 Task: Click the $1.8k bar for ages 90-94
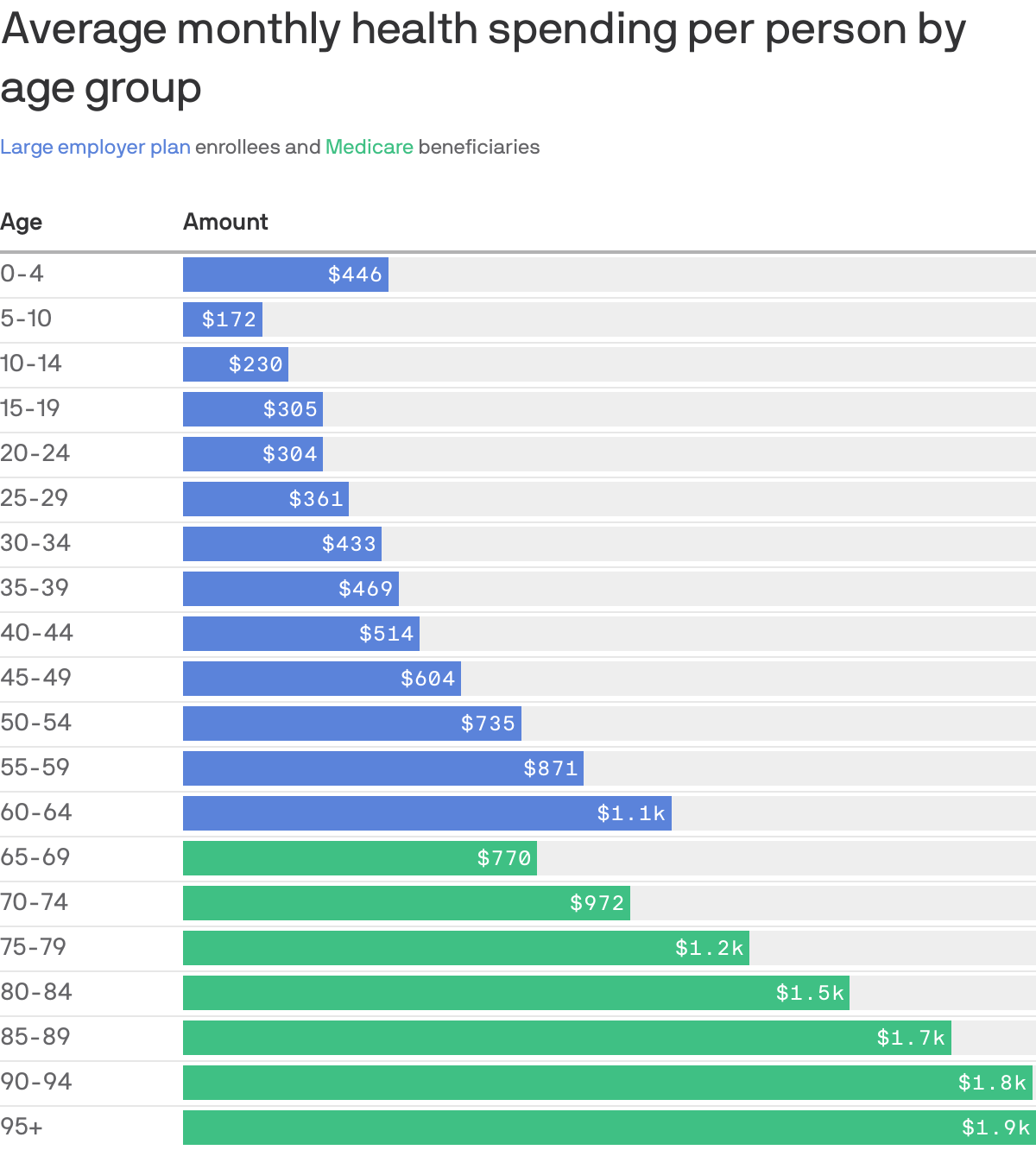click(604, 1083)
